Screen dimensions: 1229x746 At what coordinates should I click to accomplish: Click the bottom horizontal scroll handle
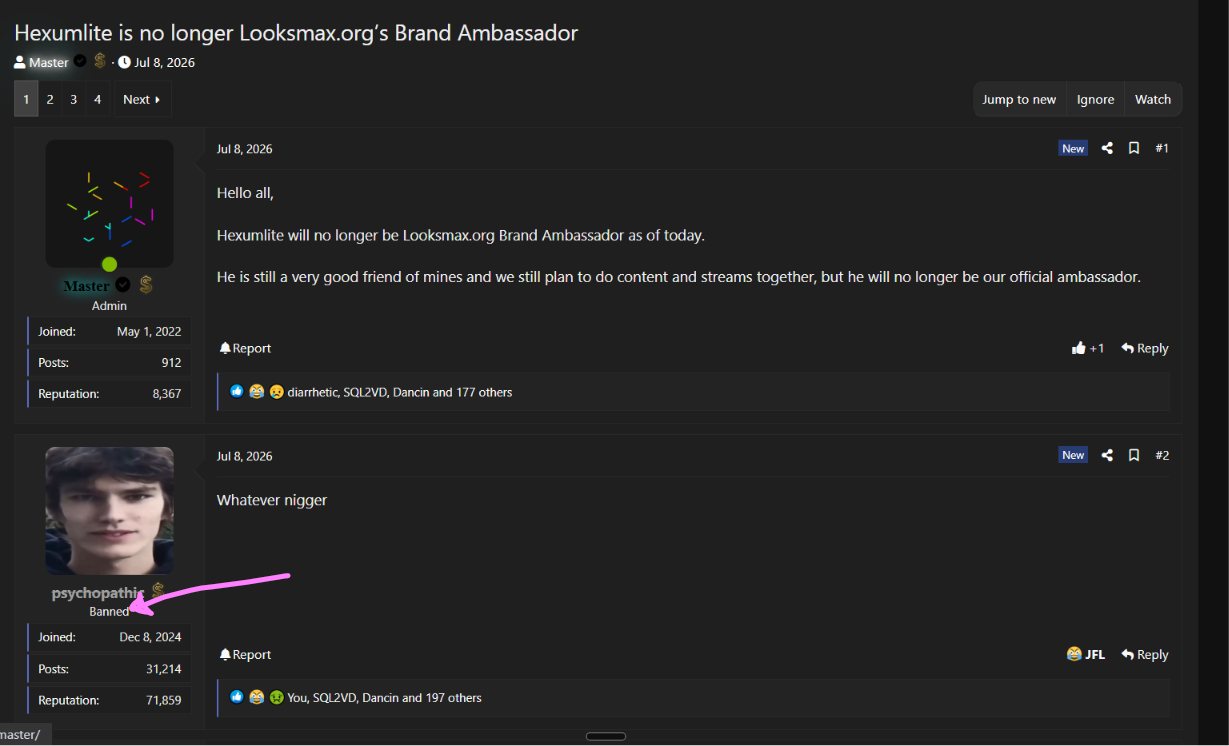click(606, 736)
